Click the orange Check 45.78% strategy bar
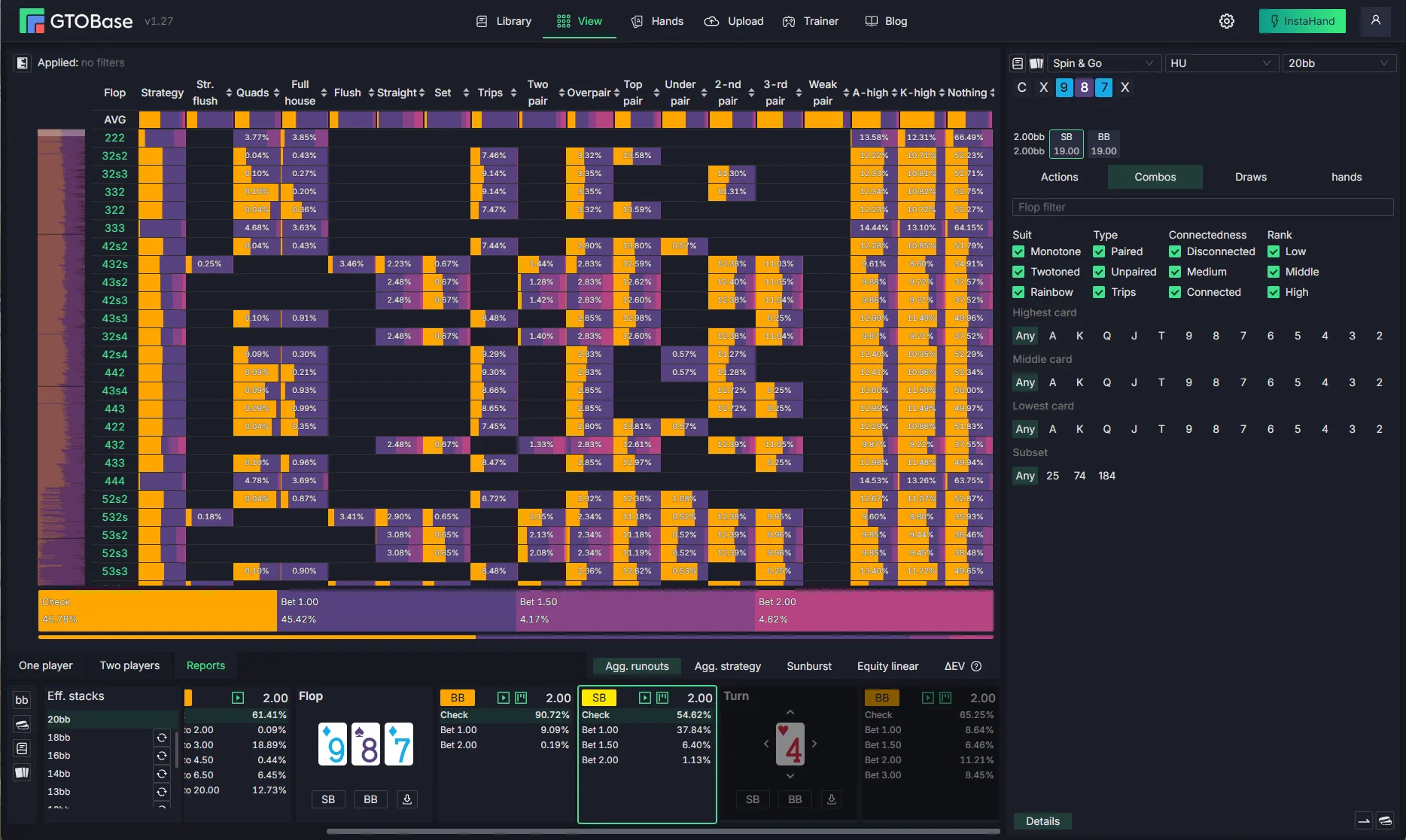Screen dimensions: 1406x840 point(157,610)
